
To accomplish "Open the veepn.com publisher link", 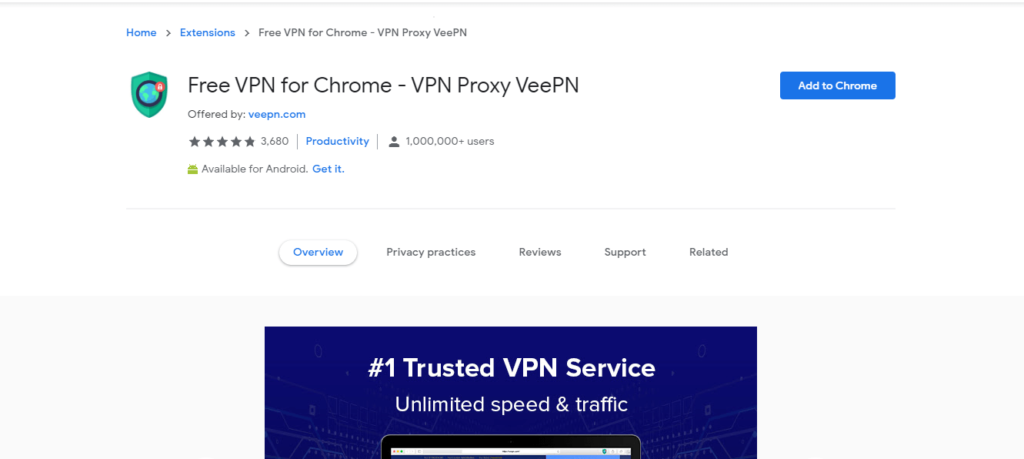I will point(277,114).
